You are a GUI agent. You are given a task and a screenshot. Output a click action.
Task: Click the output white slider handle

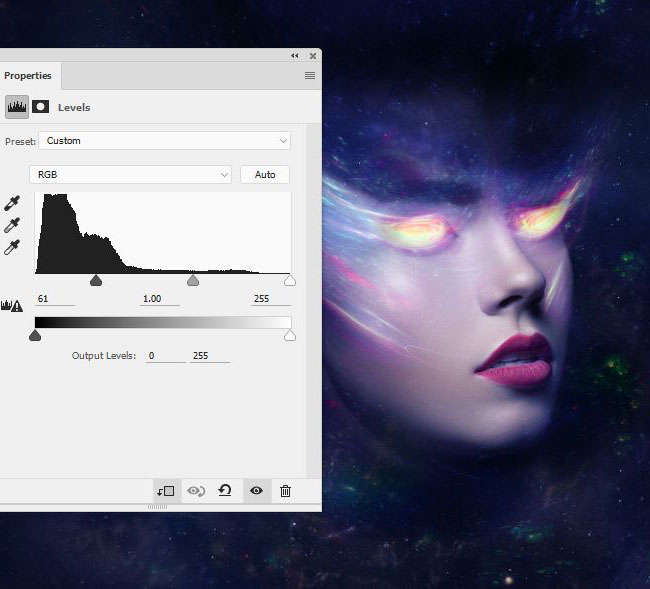[290, 335]
